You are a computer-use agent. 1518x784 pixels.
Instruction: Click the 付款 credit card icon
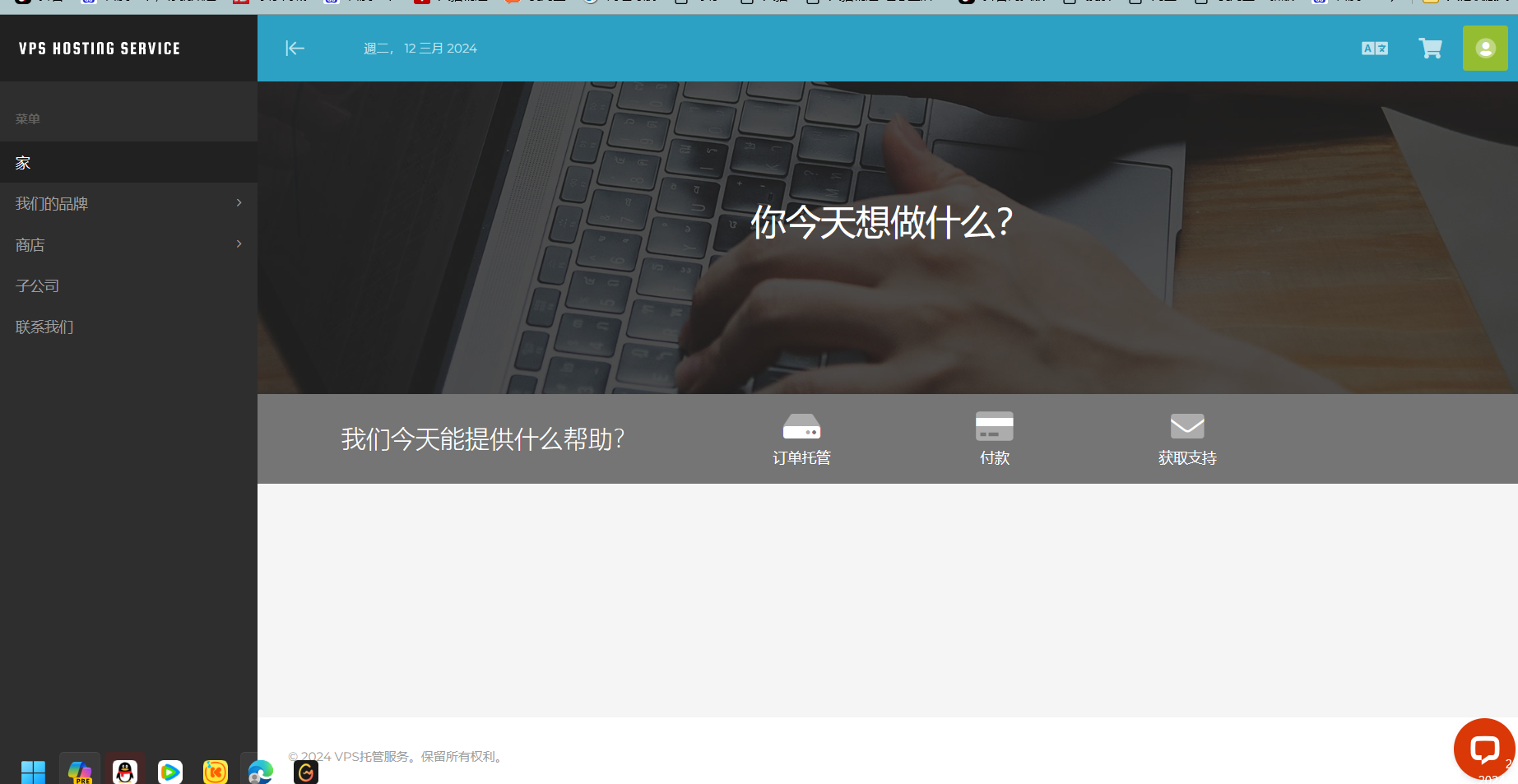point(994,426)
